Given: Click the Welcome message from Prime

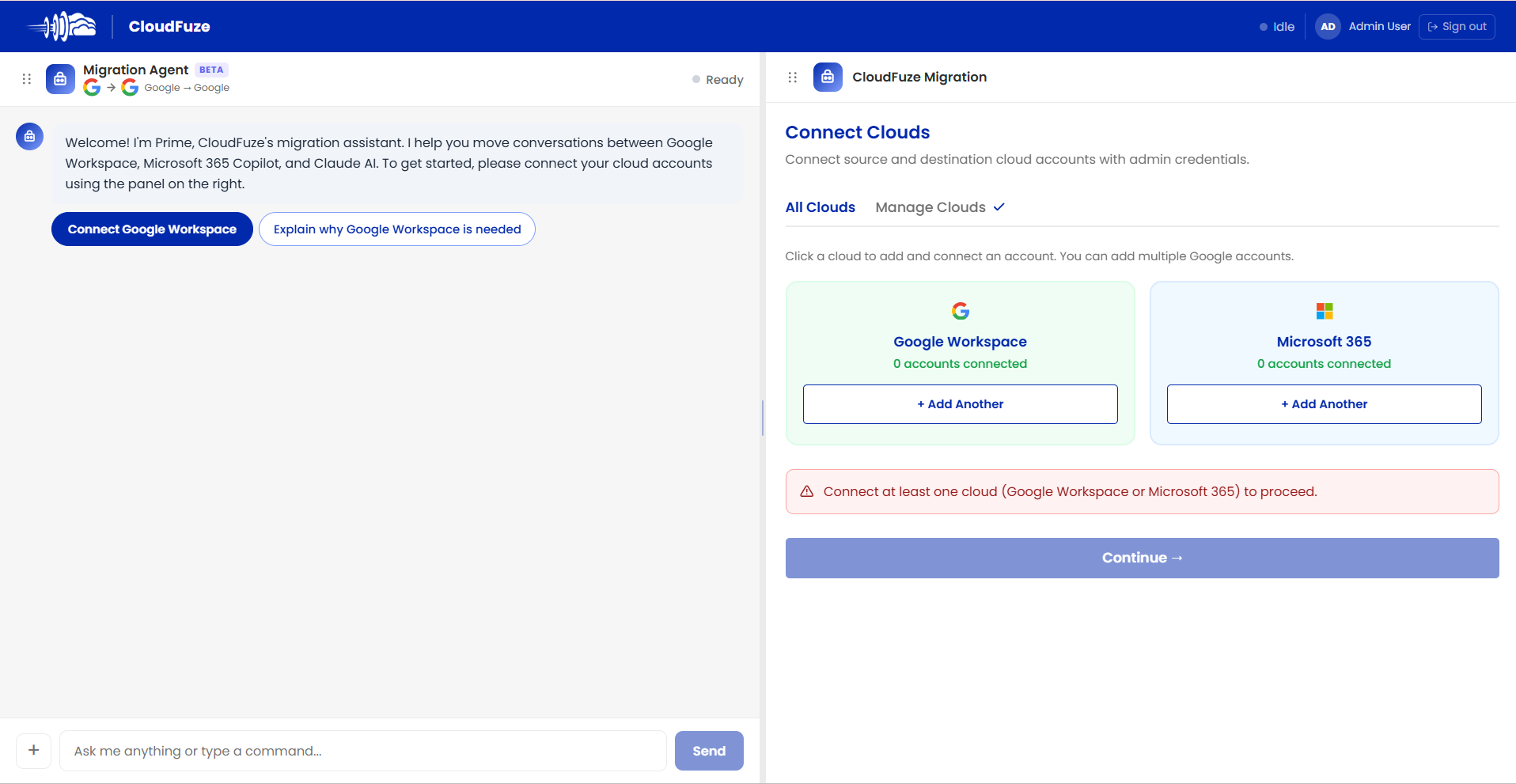Looking at the screenshot, I should 398,163.
